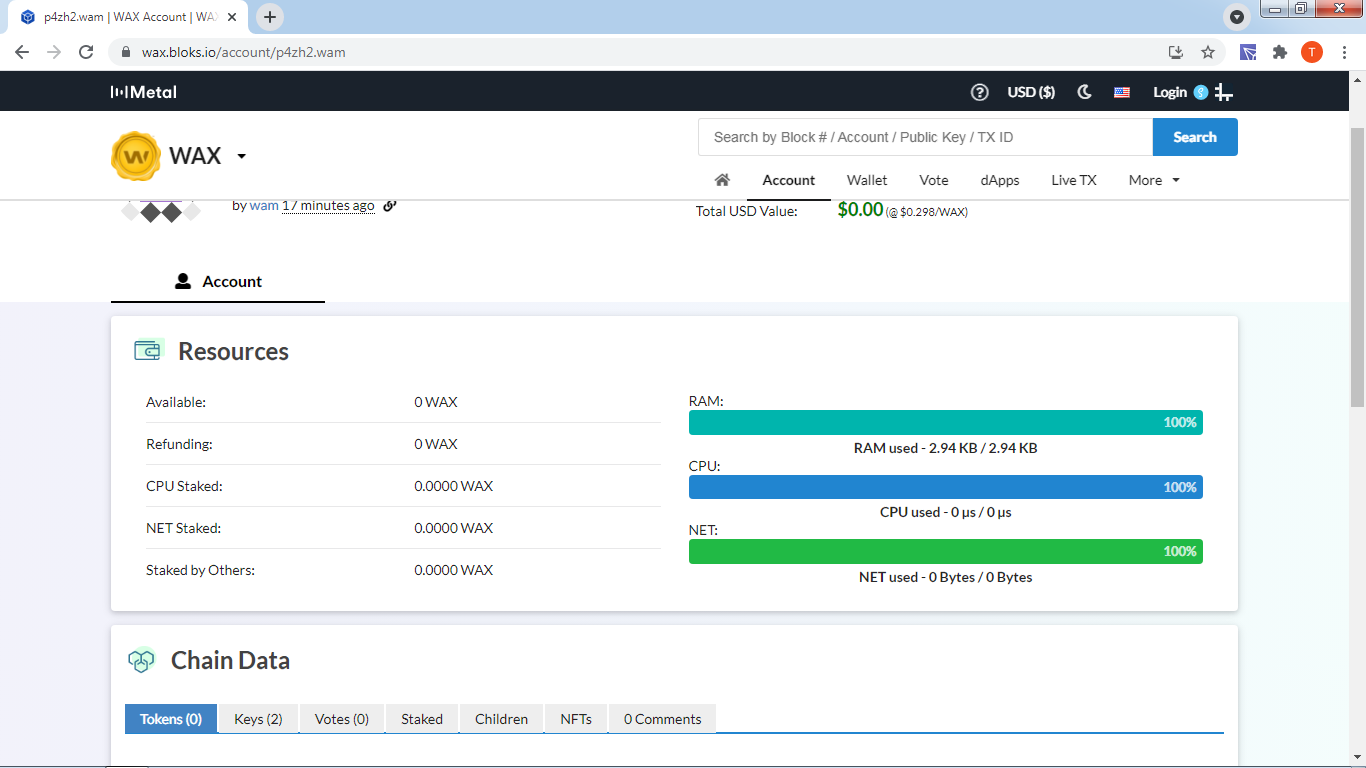This screenshot has width=1366, height=768.
Task: Switch to the Tokens (0) tab
Action: pos(171,719)
